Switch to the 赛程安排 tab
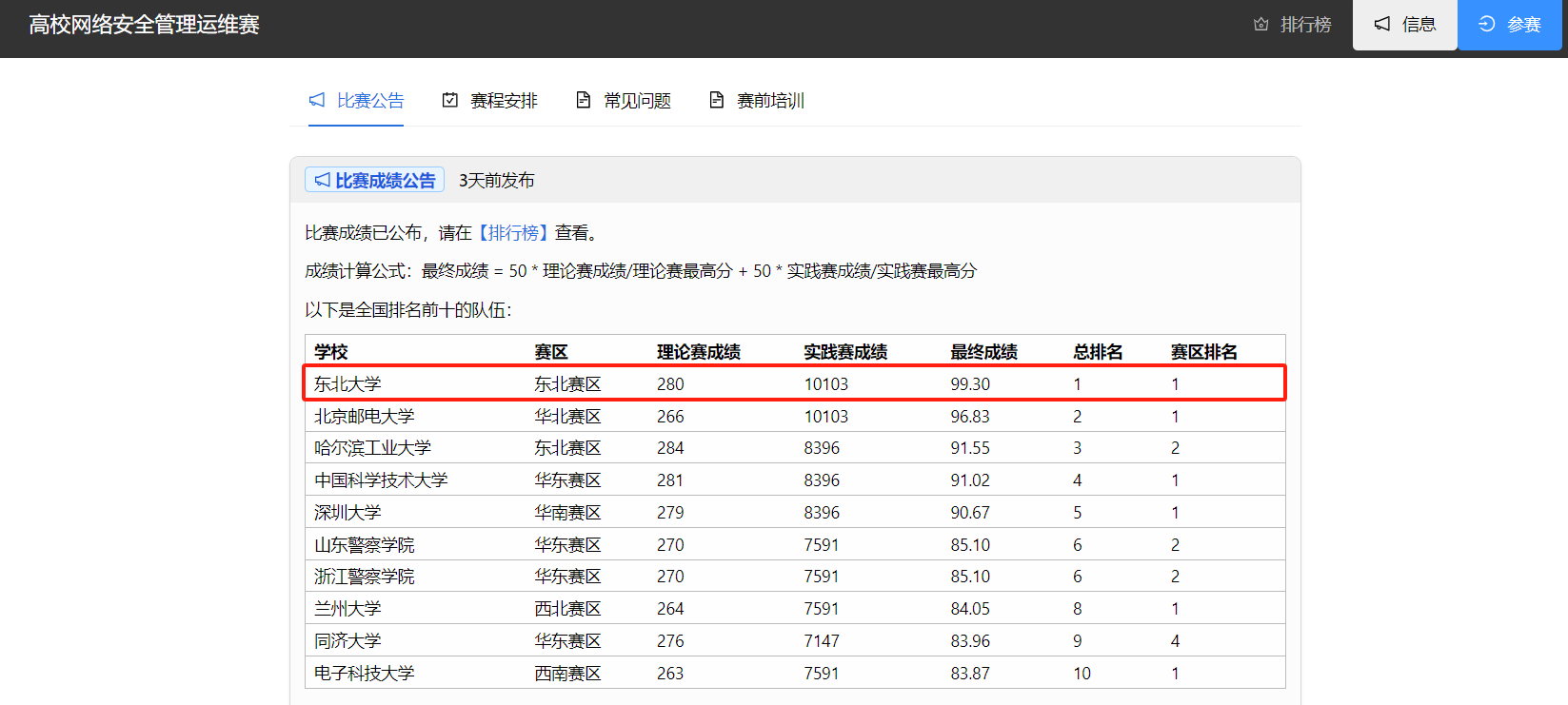 click(x=504, y=101)
